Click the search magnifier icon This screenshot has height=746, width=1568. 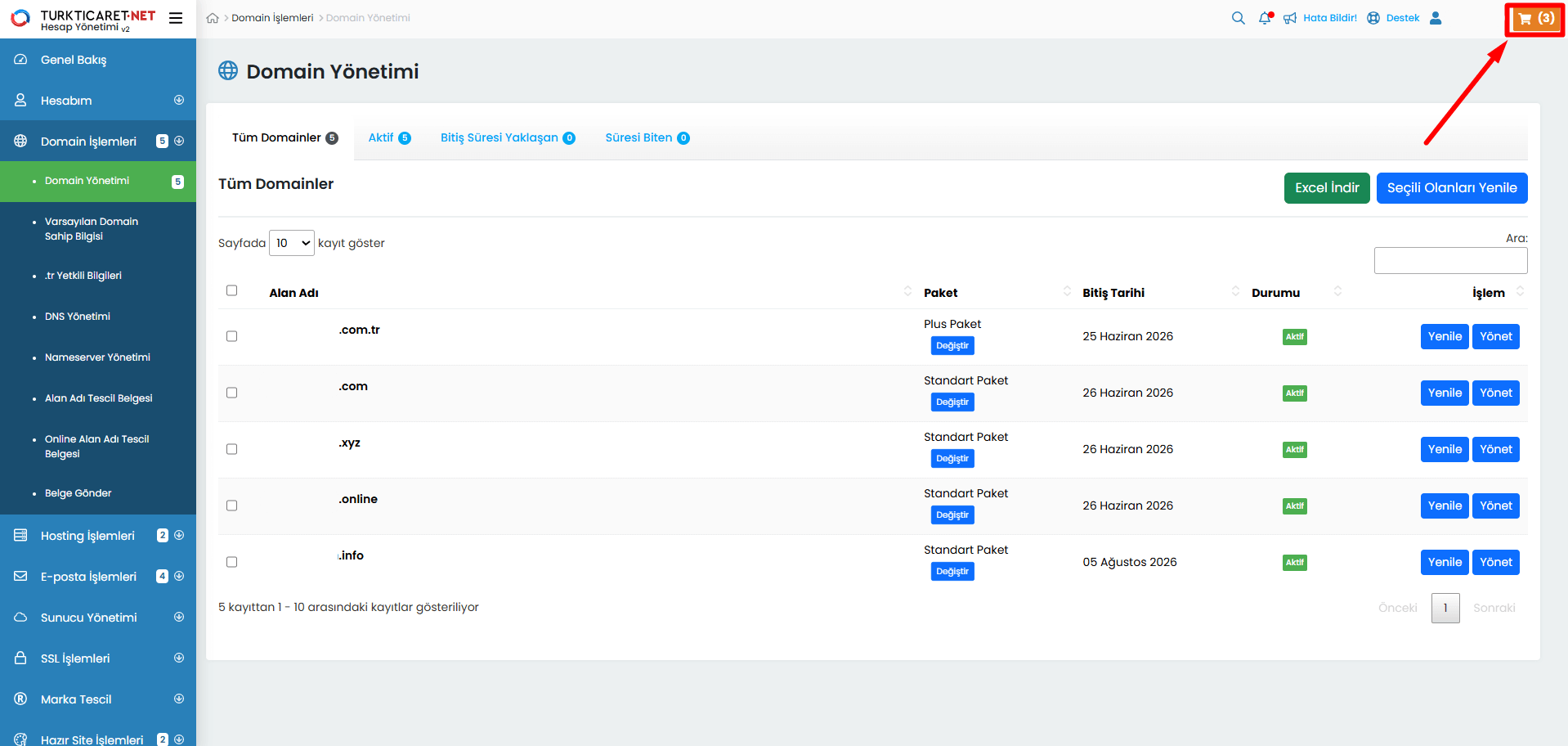1238,18
